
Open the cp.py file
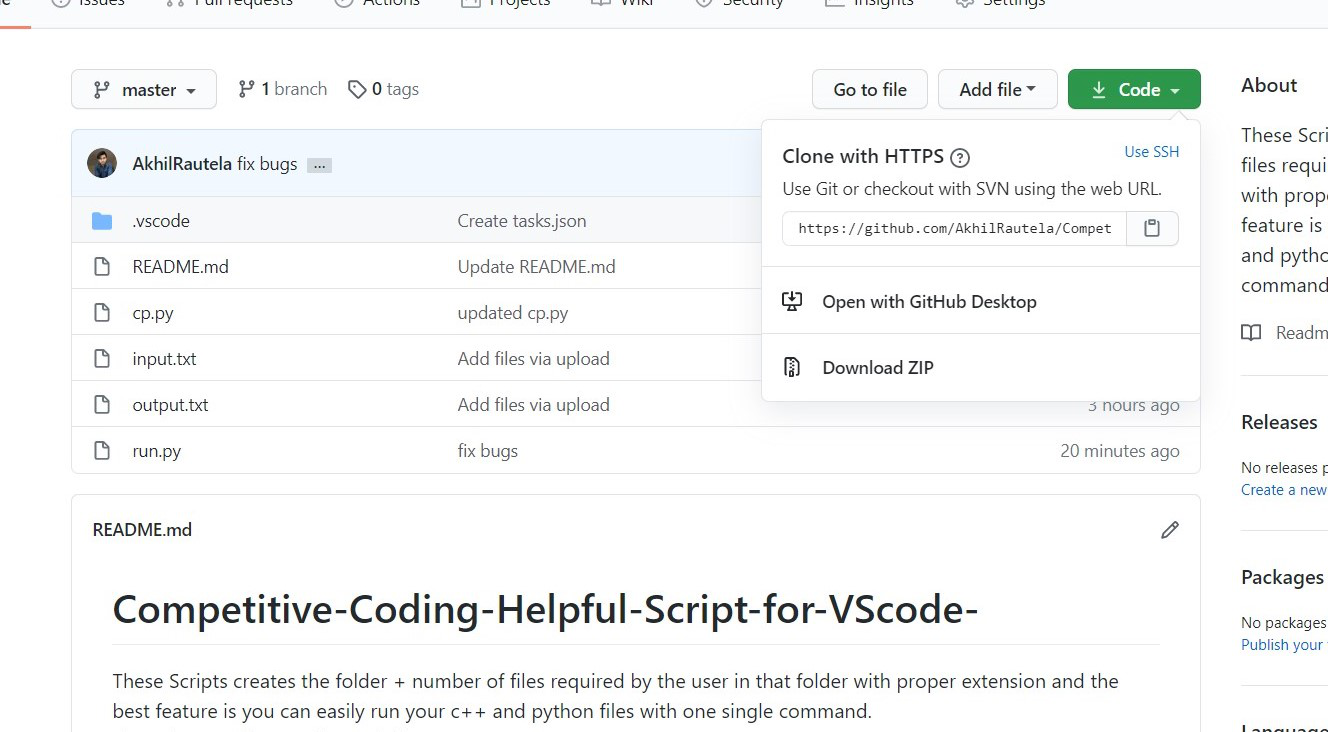(x=153, y=313)
